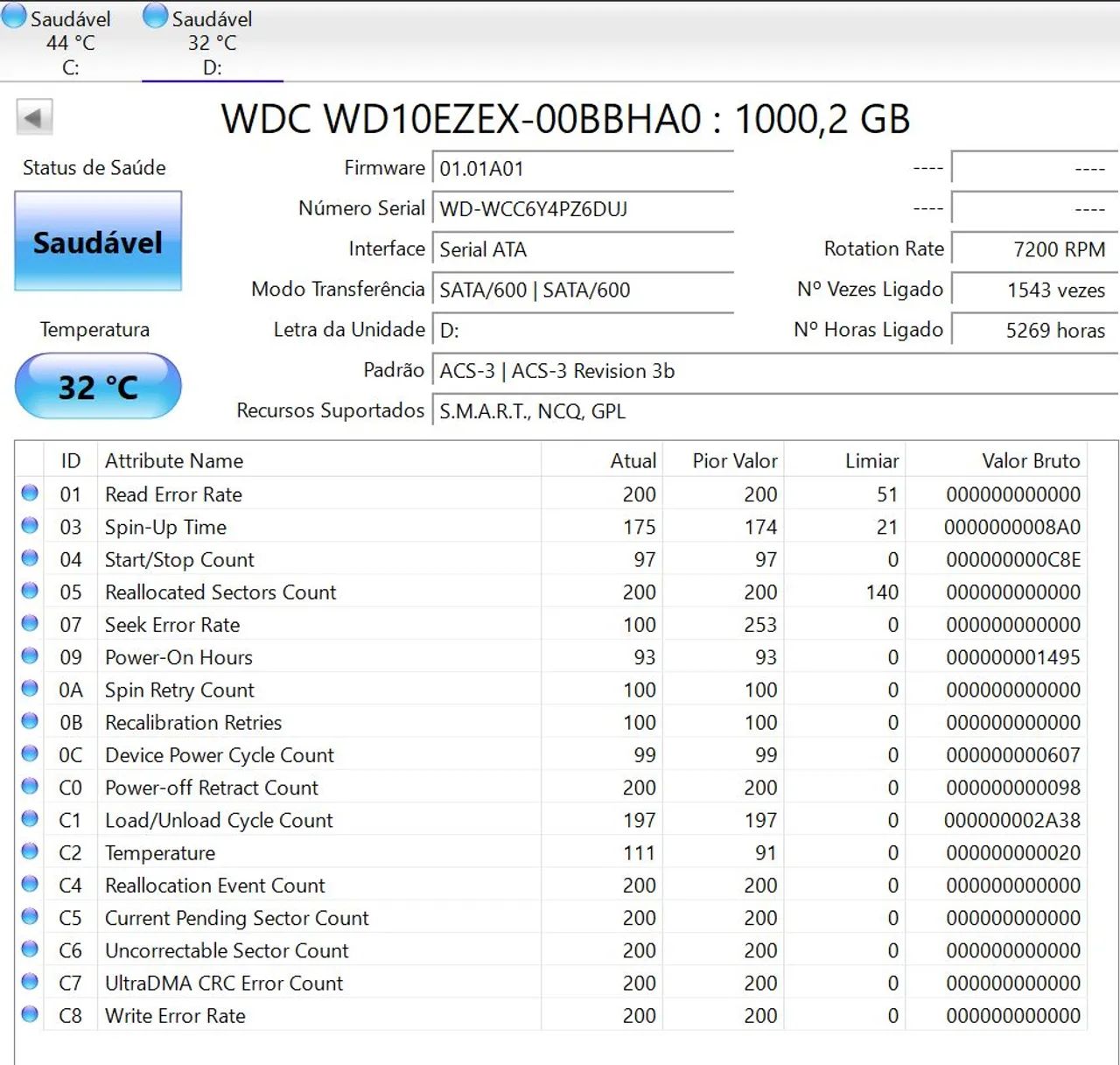Viewport: 1120px width, 1065px height.
Task: Select the Device Power Cycle Count name
Action: [x=220, y=755]
